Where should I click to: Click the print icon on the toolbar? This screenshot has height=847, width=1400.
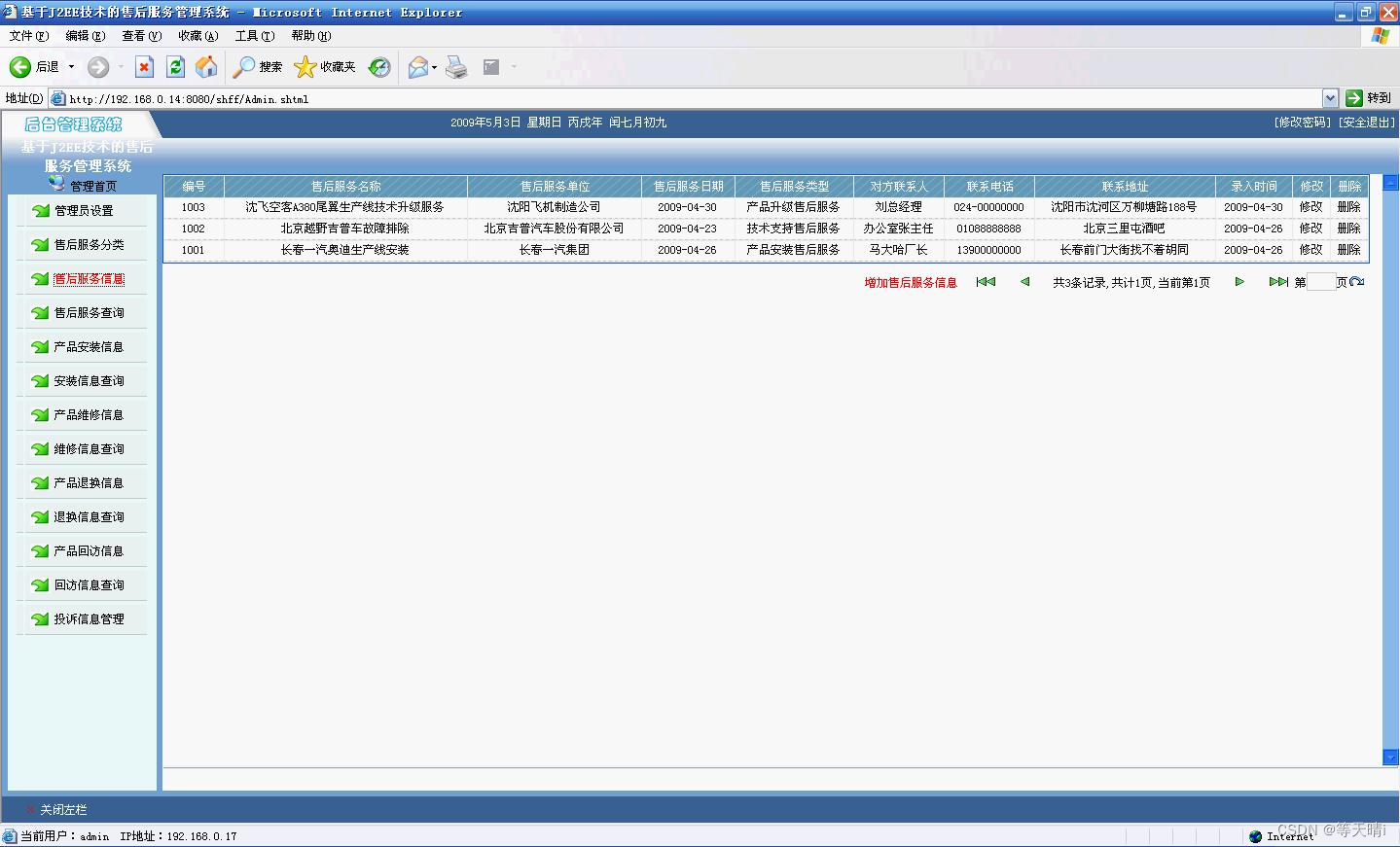pos(456,66)
